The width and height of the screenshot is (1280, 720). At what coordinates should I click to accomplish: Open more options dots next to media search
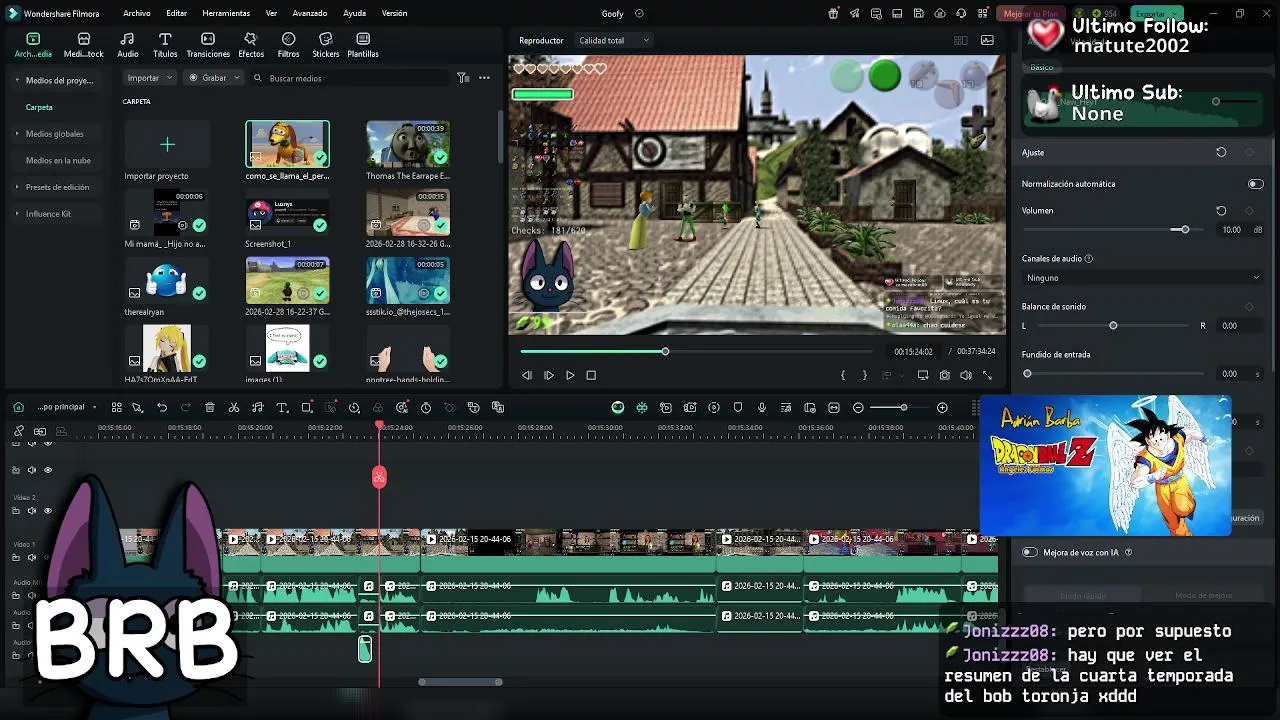(484, 77)
